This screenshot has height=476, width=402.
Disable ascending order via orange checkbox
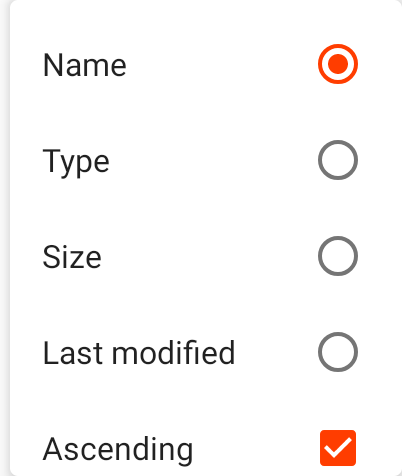click(x=338, y=448)
